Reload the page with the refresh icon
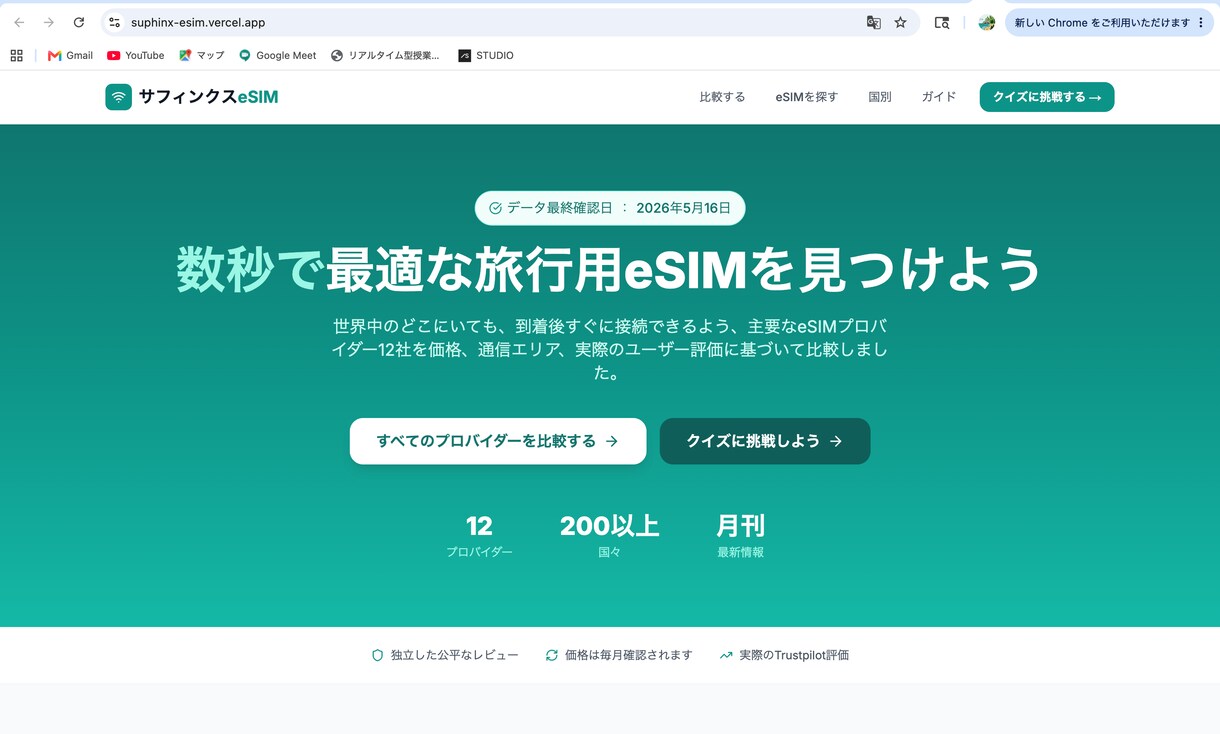The image size is (1220, 734). click(79, 22)
